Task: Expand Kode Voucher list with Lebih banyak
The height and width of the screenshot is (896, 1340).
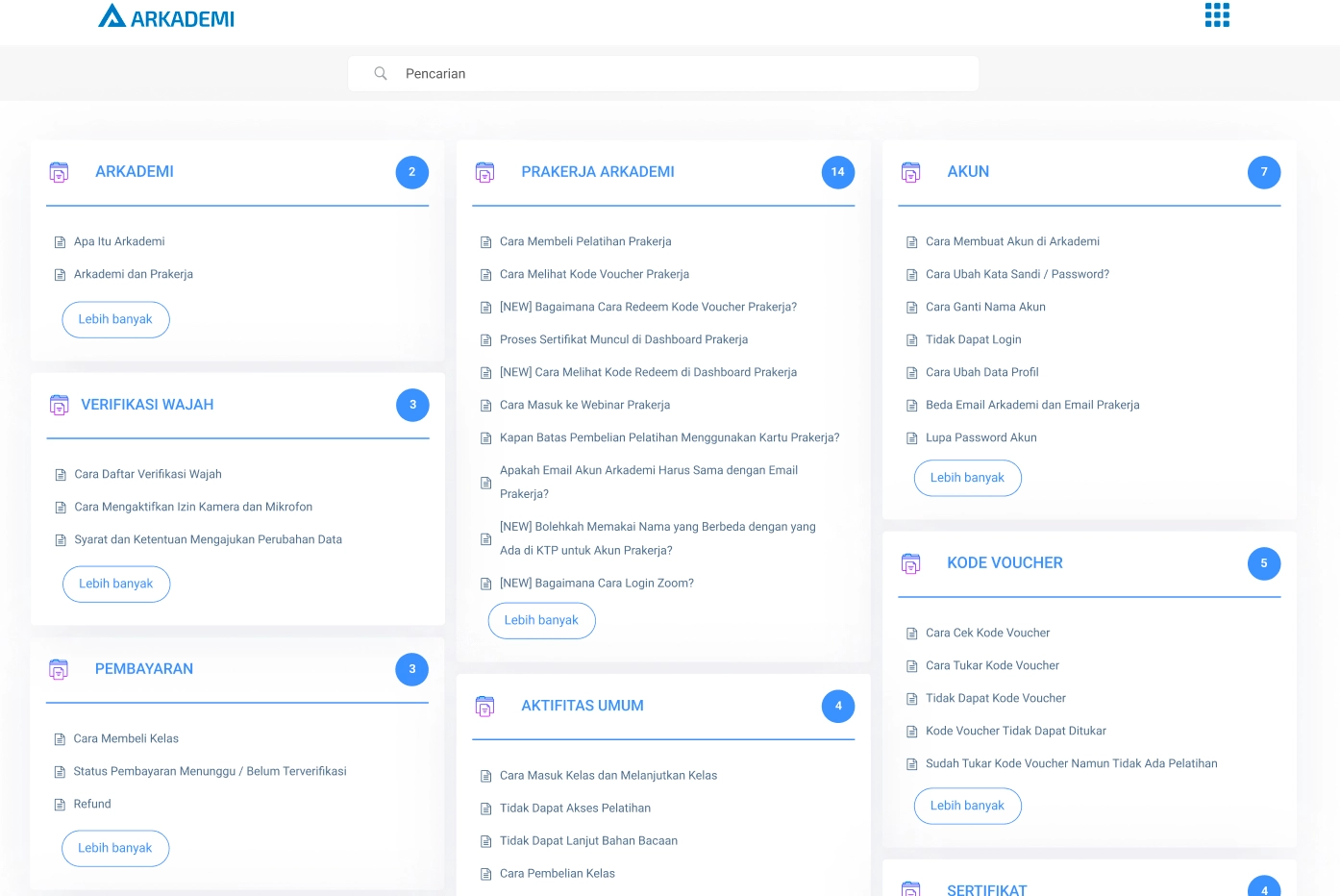Action: tap(967, 806)
